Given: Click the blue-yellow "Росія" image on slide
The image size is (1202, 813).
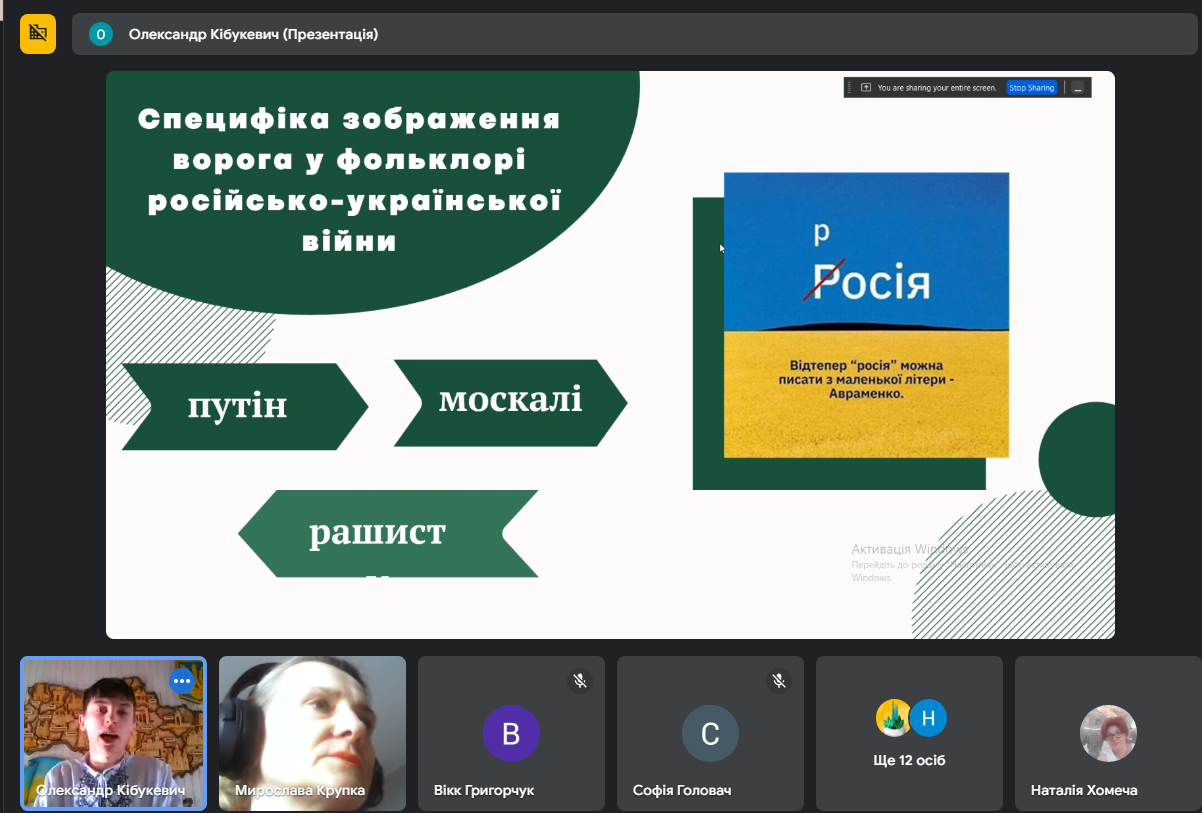Looking at the screenshot, I should click(866, 314).
